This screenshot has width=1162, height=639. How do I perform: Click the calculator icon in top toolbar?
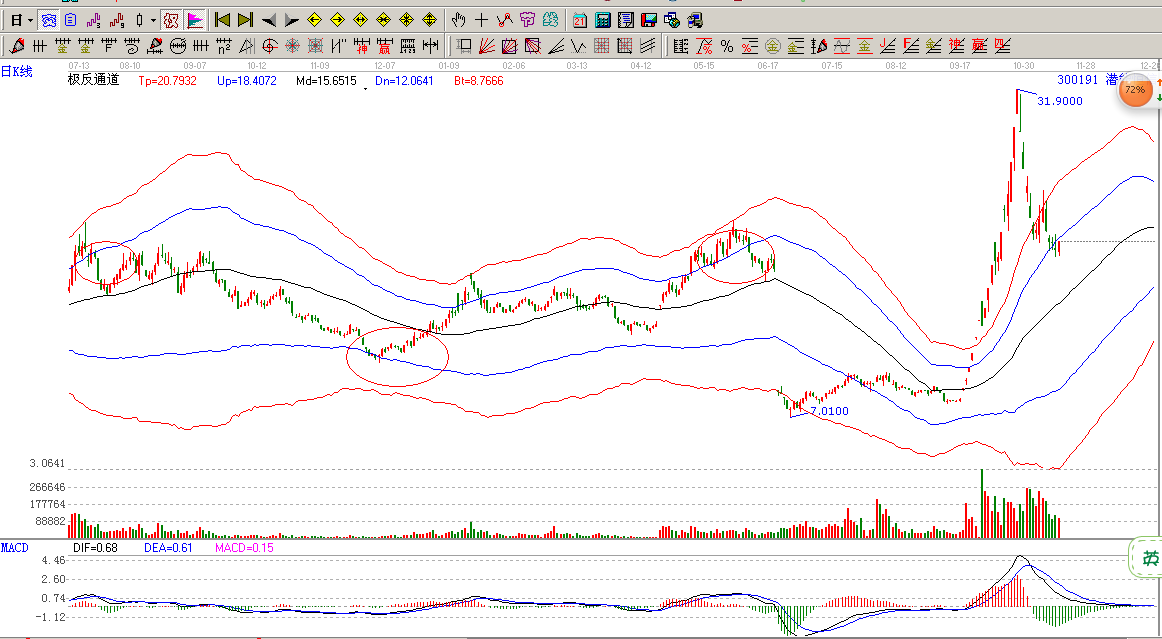(602, 19)
